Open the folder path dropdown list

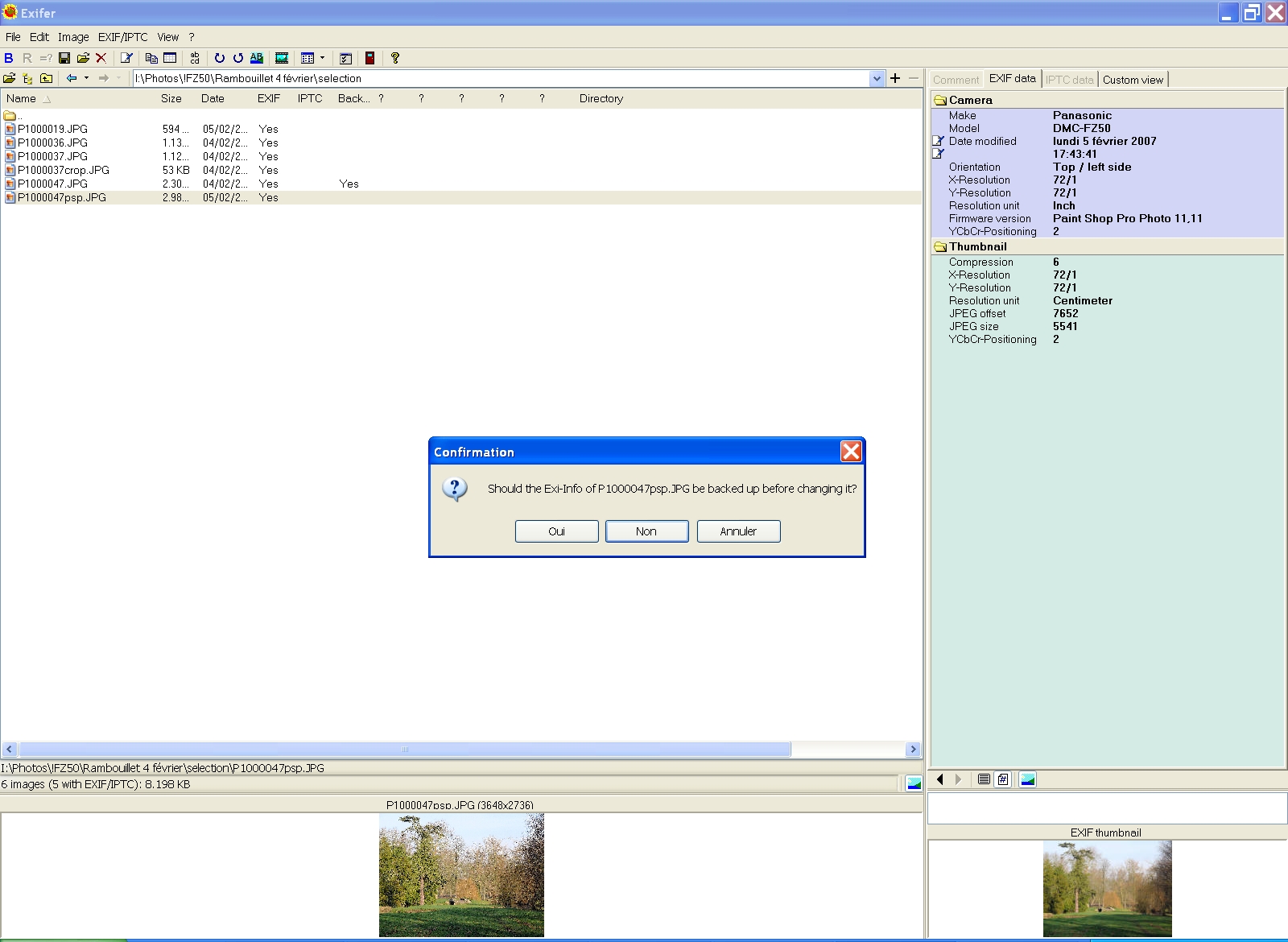[x=877, y=78]
